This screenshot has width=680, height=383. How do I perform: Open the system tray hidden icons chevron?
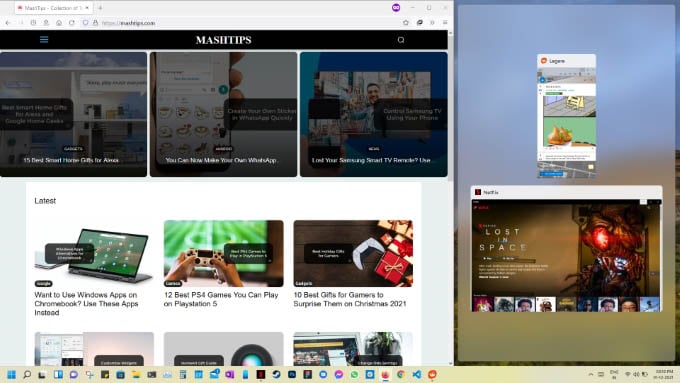tap(591, 374)
